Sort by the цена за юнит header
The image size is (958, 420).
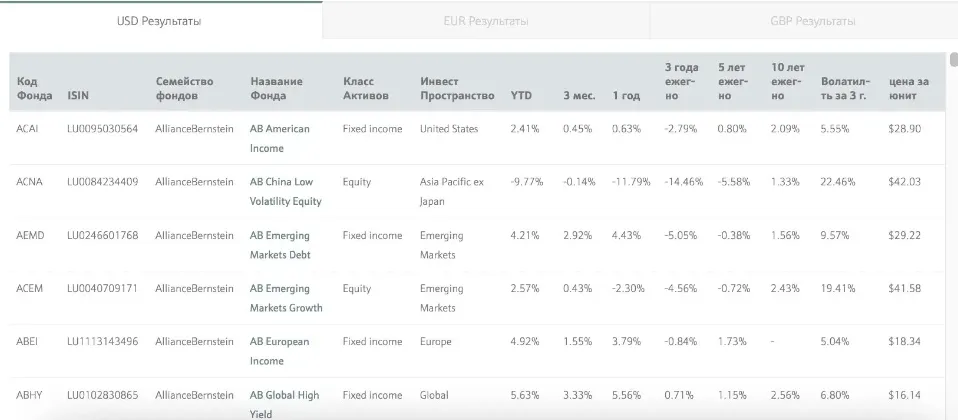[909, 89]
